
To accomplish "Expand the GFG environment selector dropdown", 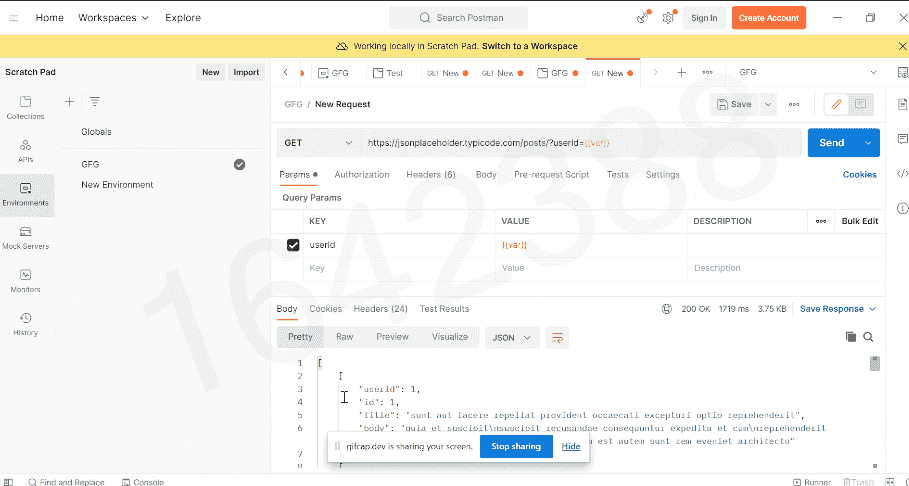I will [x=808, y=72].
